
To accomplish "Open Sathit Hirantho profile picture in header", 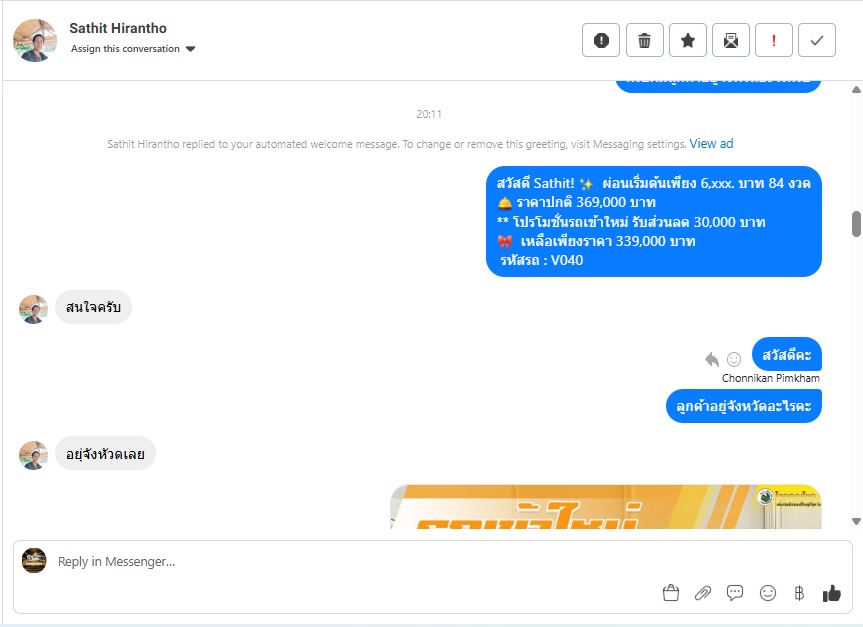I will [35, 40].
